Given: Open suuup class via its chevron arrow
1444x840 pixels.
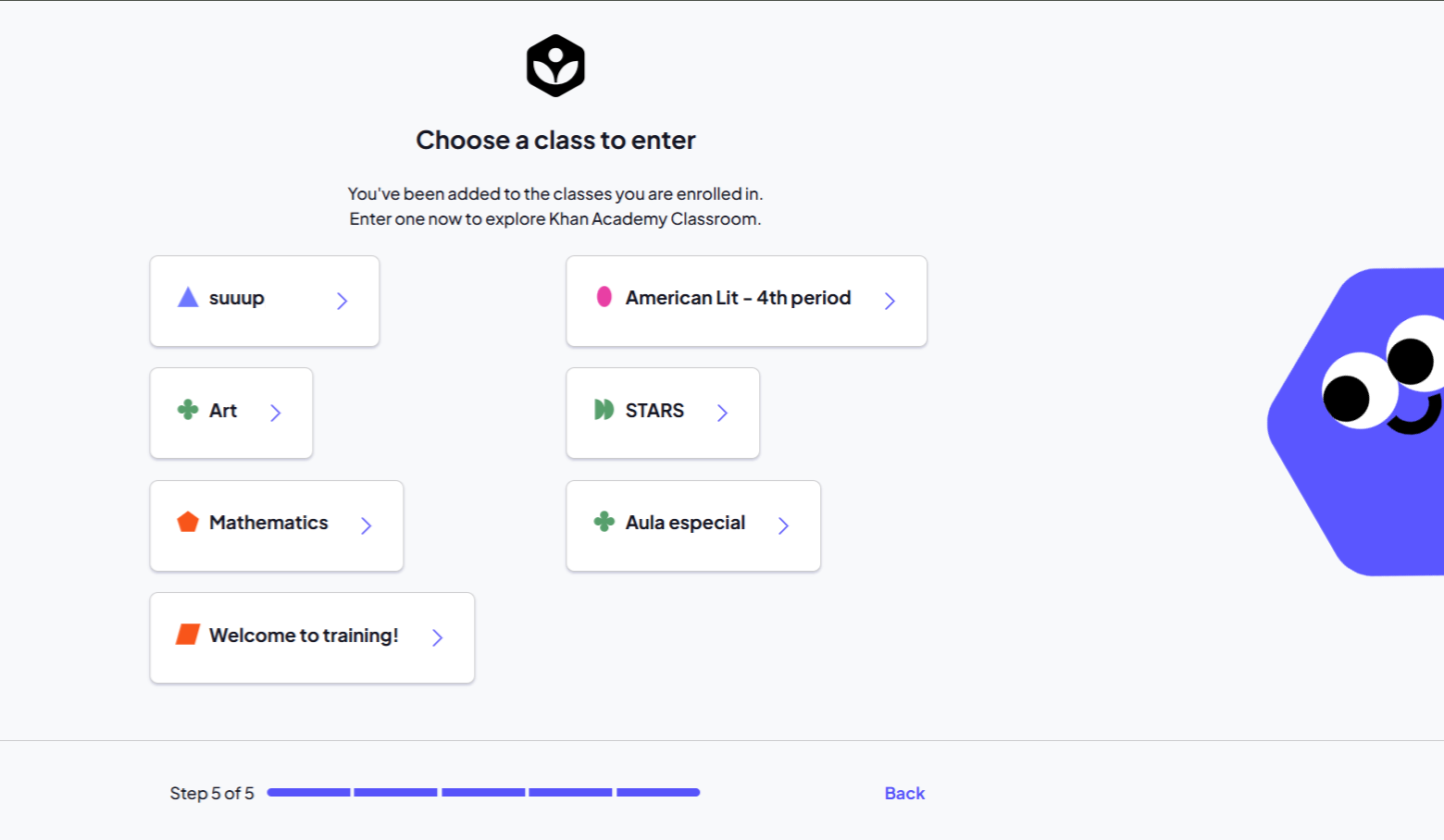Looking at the screenshot, I should click(342, 301).
